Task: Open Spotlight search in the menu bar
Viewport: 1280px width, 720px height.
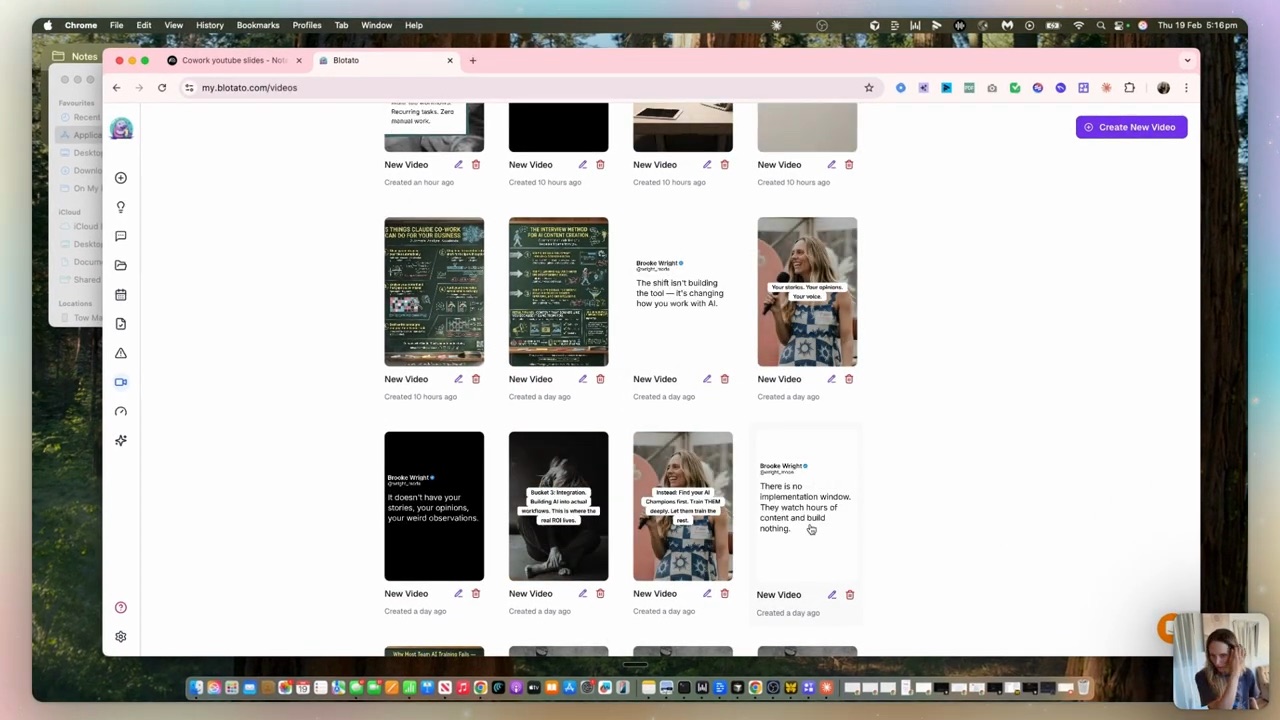Action: [x=1101, y=25]
